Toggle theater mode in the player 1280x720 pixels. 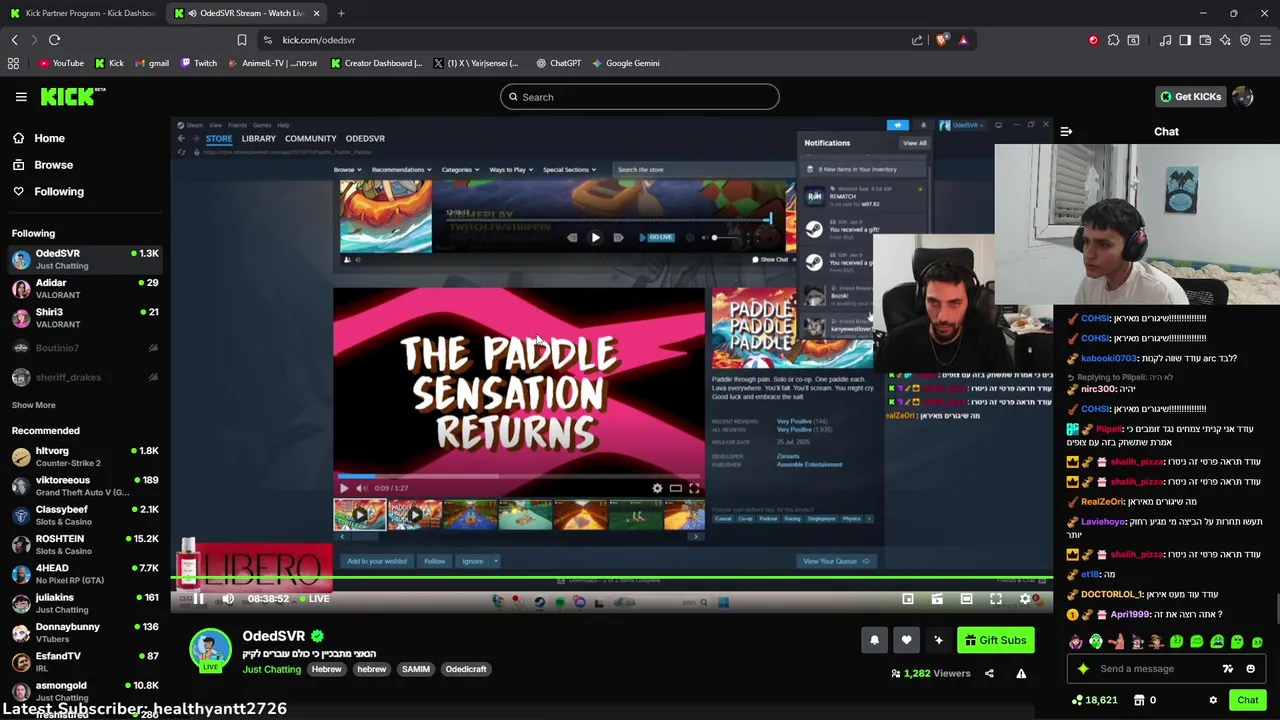tap(966, 599)
